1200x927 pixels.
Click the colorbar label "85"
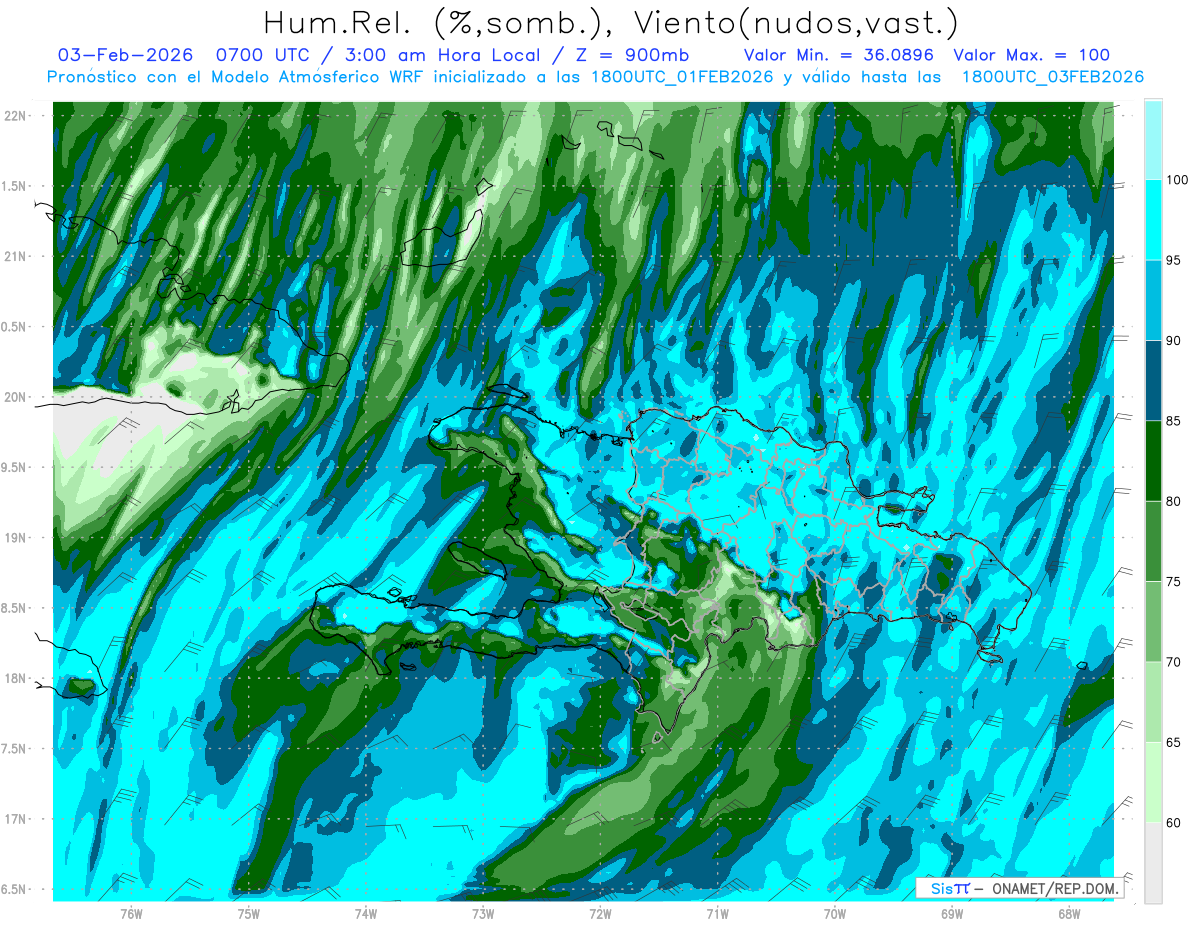pyautogui.click(x=1173, y=421)
